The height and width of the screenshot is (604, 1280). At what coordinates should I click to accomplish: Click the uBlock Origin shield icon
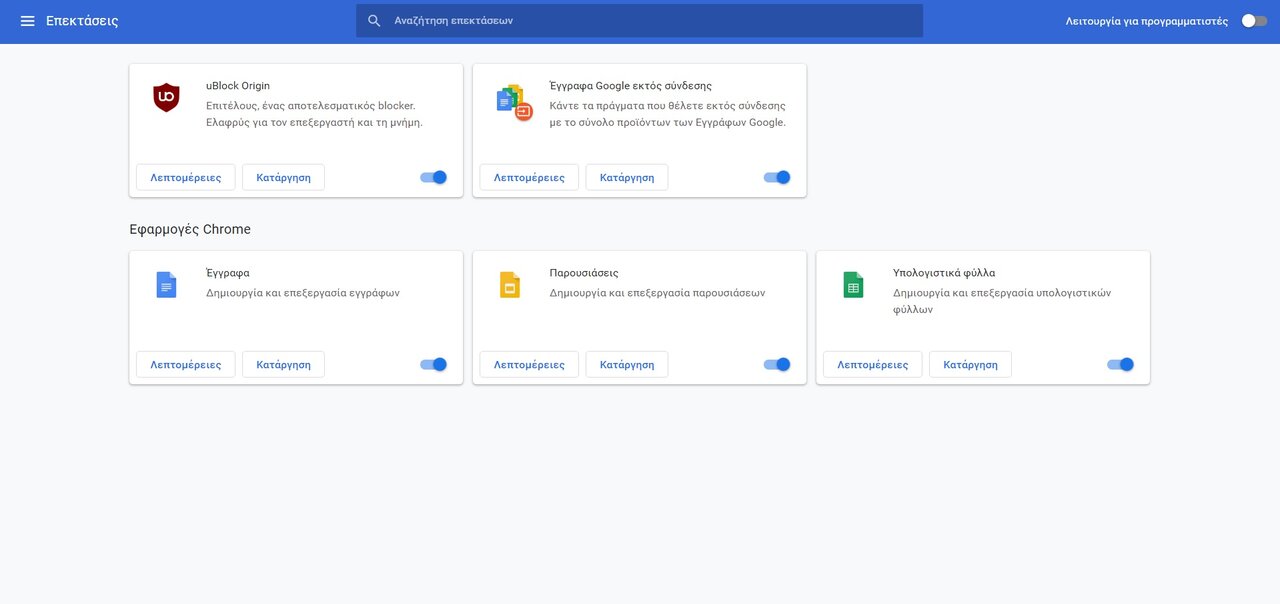click(166, 98)
